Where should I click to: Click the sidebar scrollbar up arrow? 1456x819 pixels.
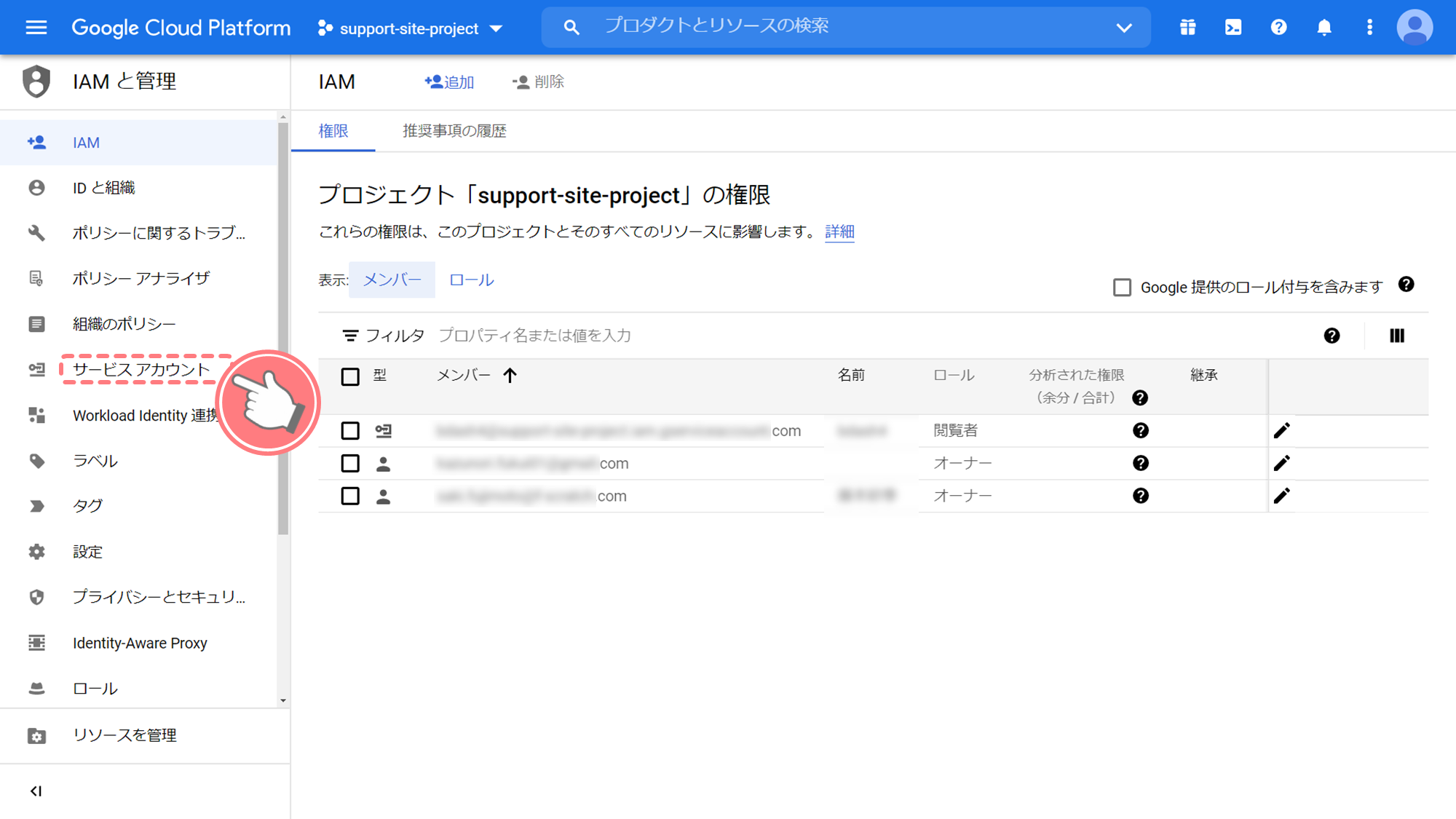pyautogui.click(x=282, y=117)
